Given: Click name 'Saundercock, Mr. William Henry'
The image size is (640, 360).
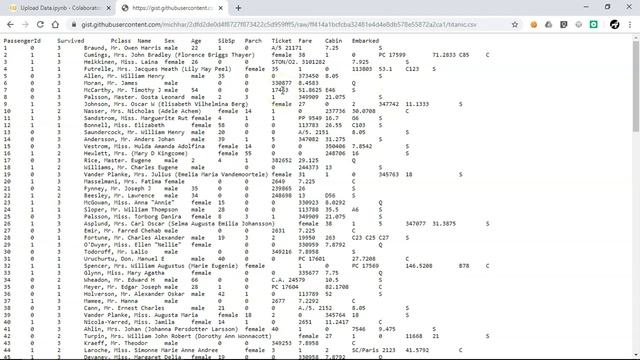Looking at the screenshot, I should (134, 132).
